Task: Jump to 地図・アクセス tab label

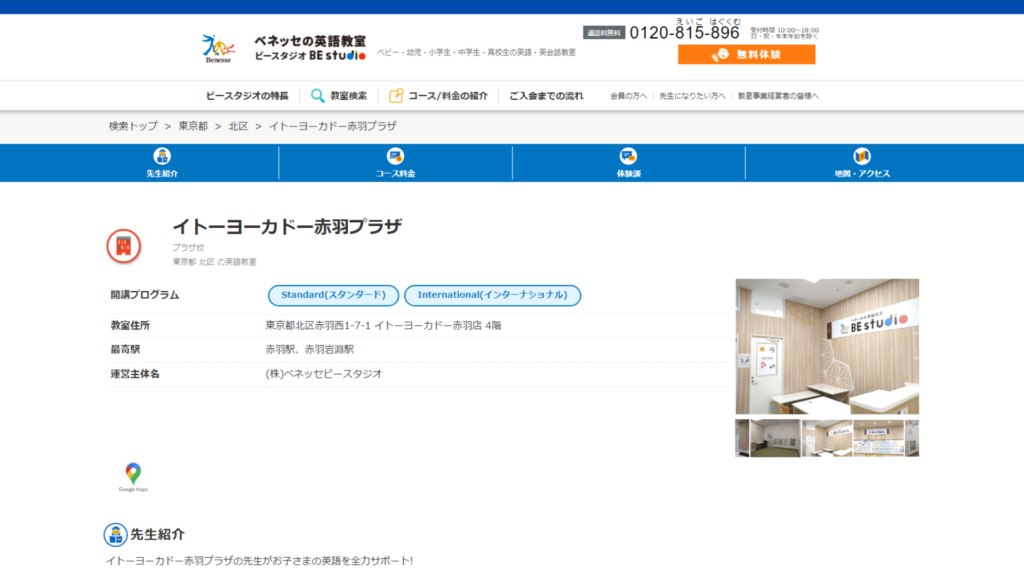Action: [862, 174]
